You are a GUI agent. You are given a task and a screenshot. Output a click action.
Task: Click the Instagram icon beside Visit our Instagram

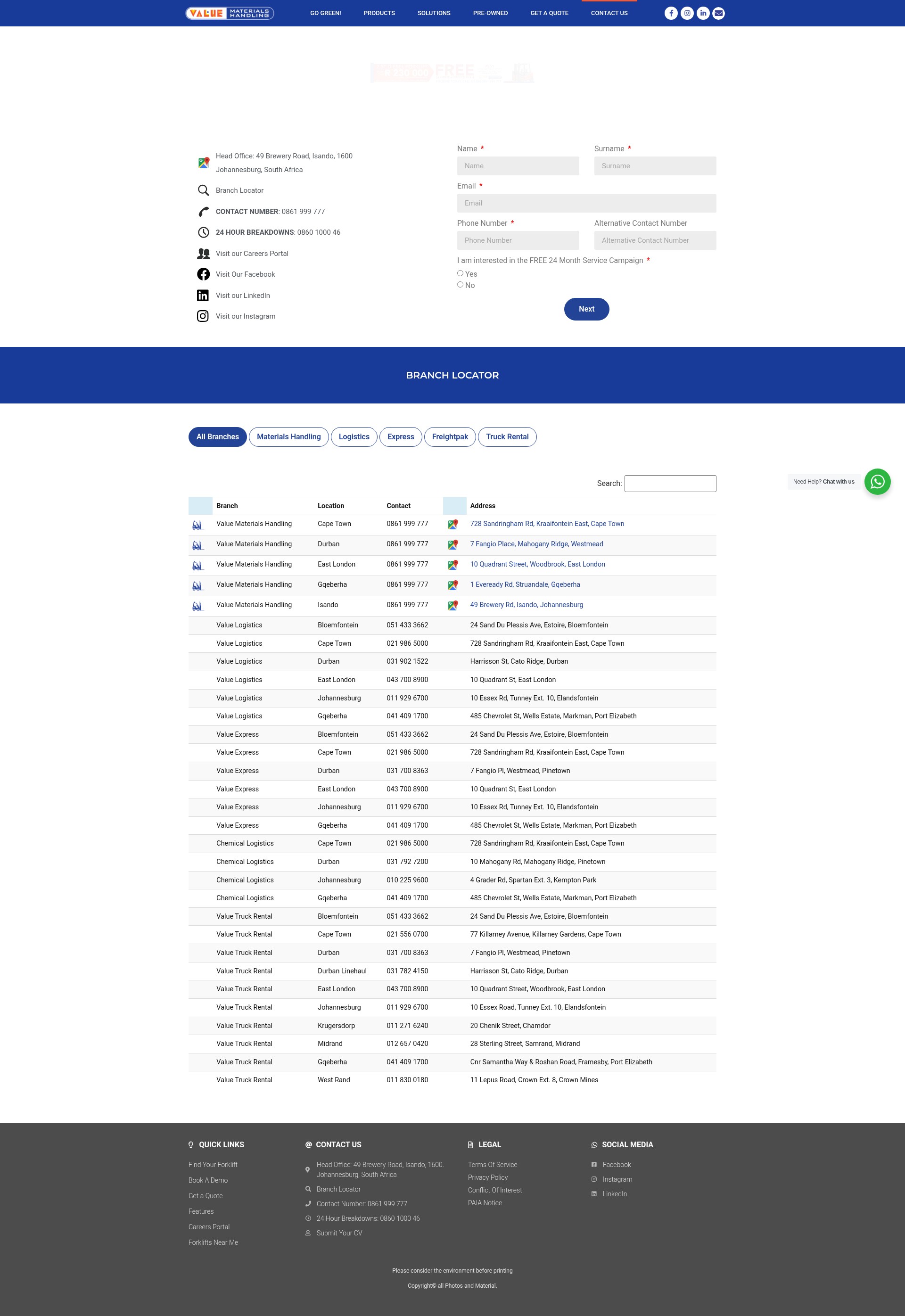[203, 316]
